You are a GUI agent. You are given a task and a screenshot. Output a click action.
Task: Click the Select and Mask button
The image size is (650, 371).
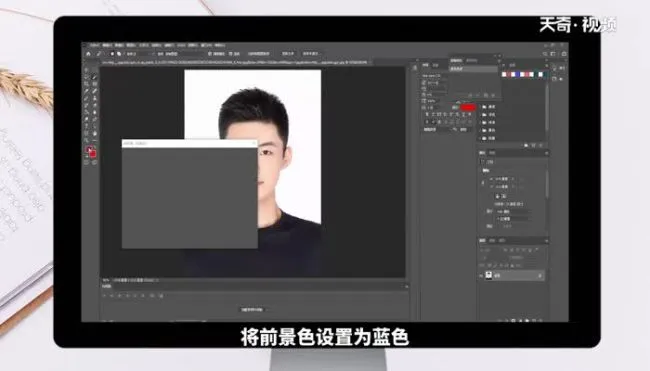[x=310, y=54]
